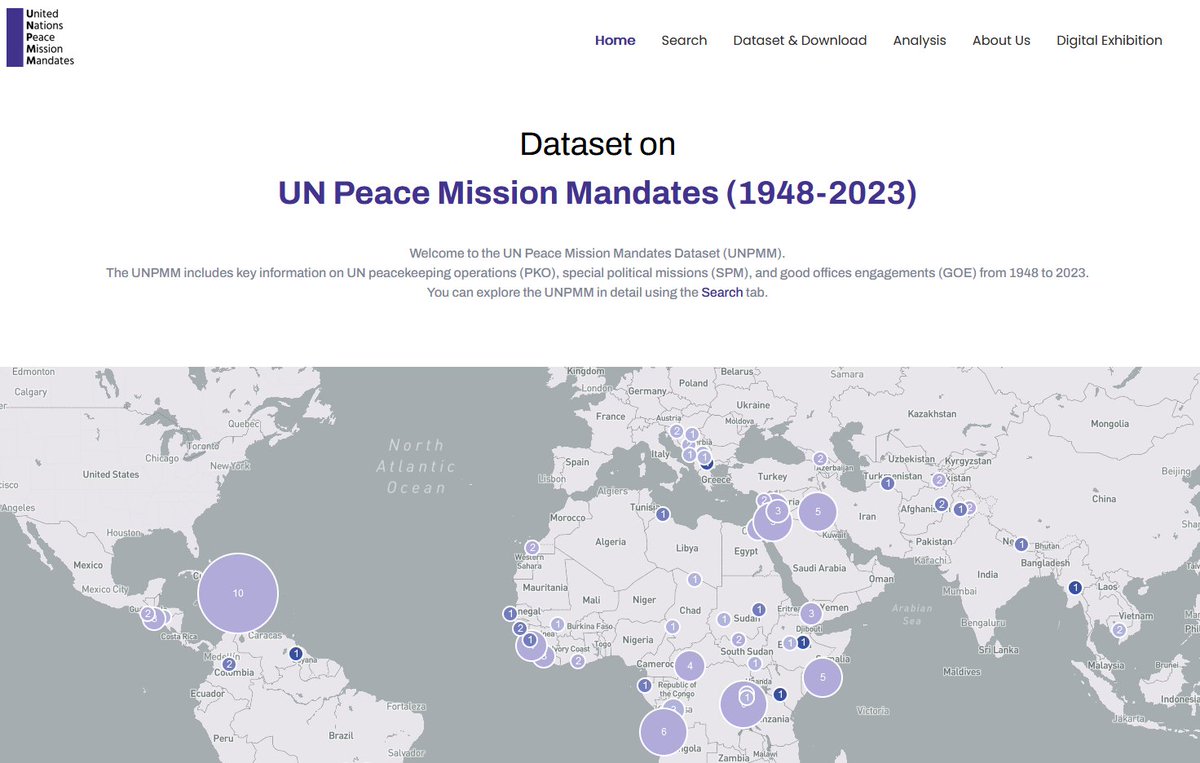Click the marker 1 in southern Libya
The image size is (1200, 763).
coord(694,579)
